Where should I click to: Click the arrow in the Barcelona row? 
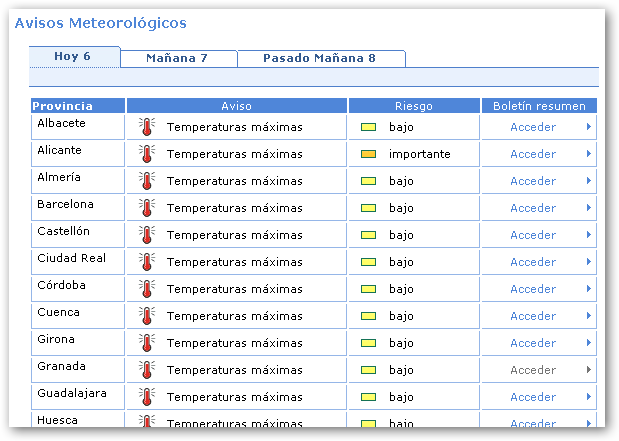[x=589, y=208]
